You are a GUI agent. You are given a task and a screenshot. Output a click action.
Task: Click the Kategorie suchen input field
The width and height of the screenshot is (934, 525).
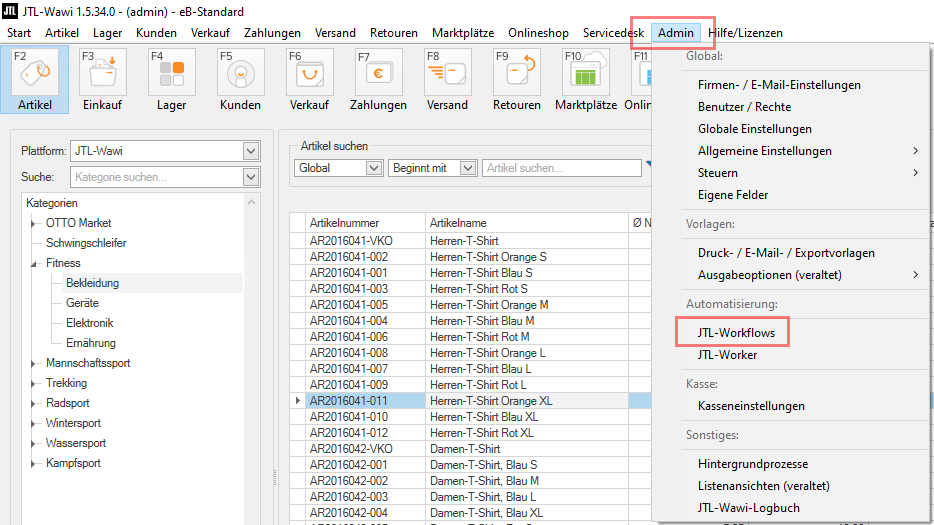click(157, 177)
